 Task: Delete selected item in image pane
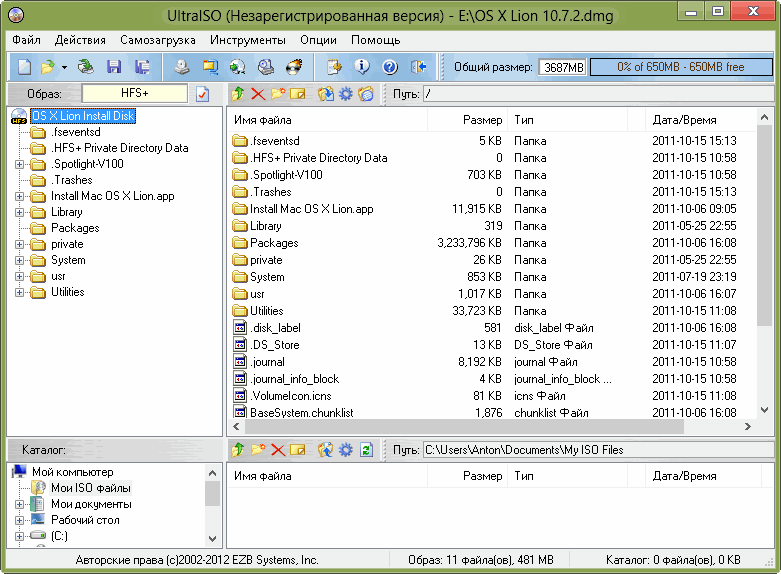coord(258,94)
